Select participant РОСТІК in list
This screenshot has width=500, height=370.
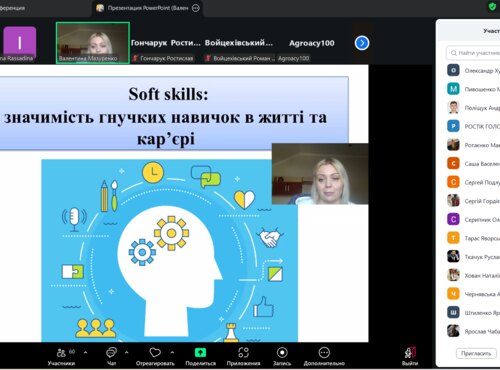coord(473,126)
